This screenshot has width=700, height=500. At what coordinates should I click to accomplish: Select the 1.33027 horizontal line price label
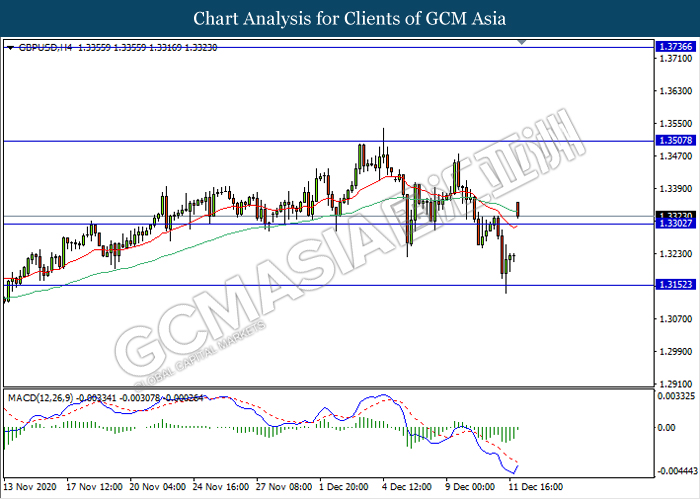[675, 223]
